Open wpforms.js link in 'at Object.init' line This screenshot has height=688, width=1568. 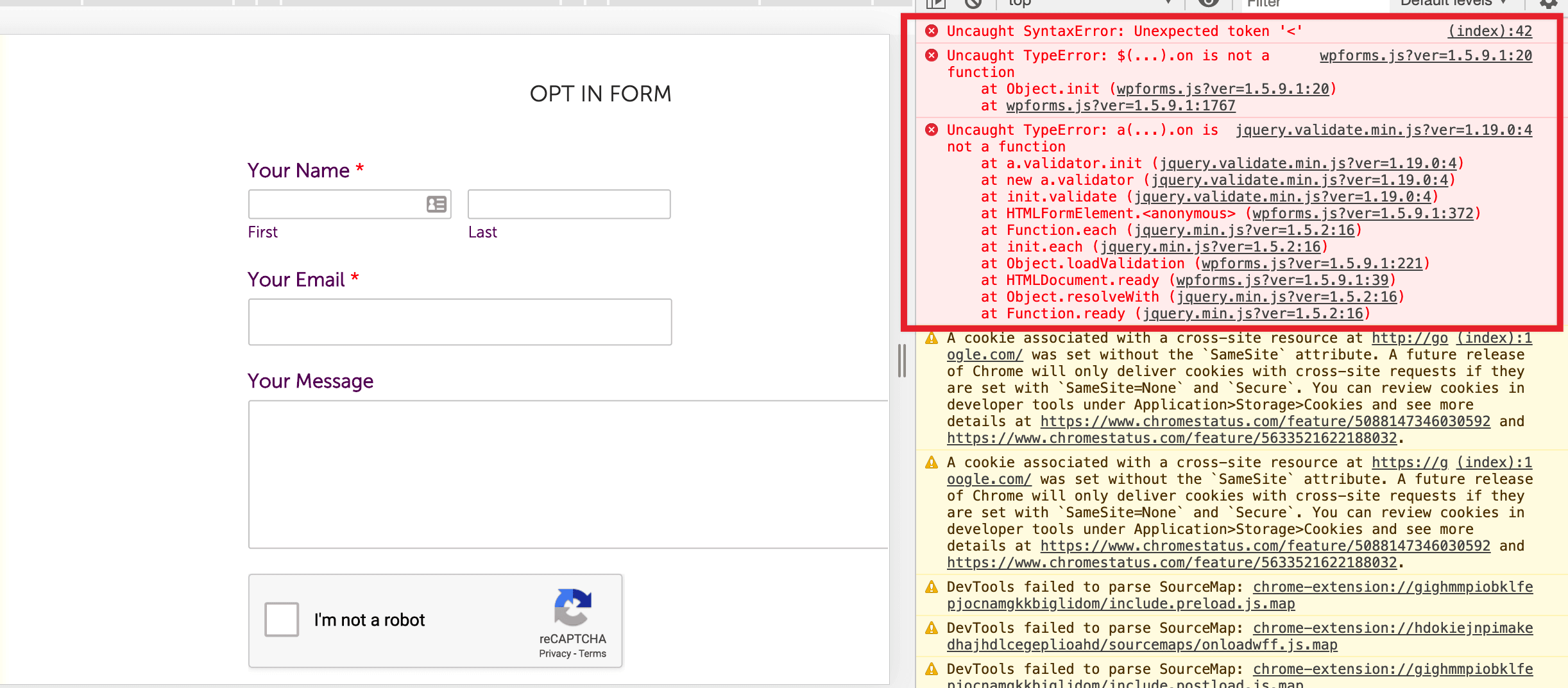[1223, 89]
